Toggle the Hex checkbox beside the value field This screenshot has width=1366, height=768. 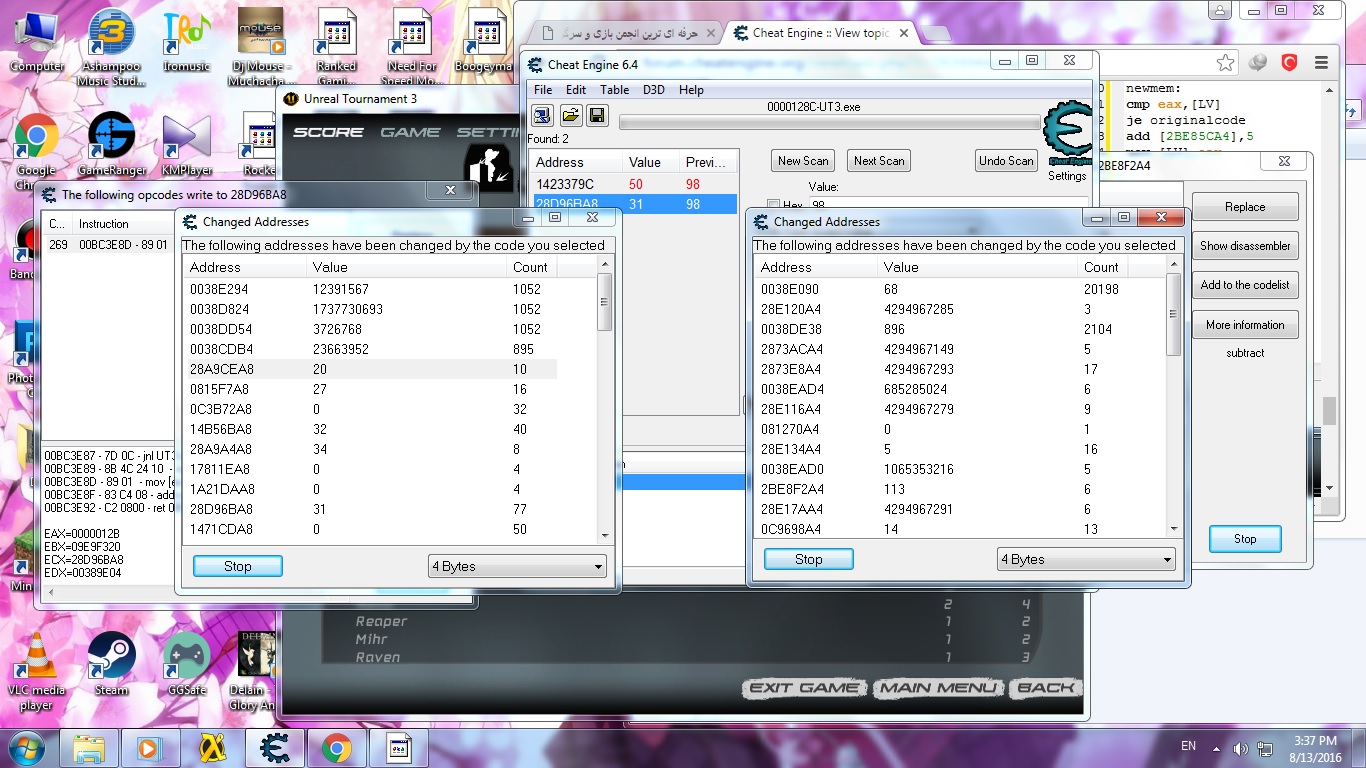tap(773, 205)
